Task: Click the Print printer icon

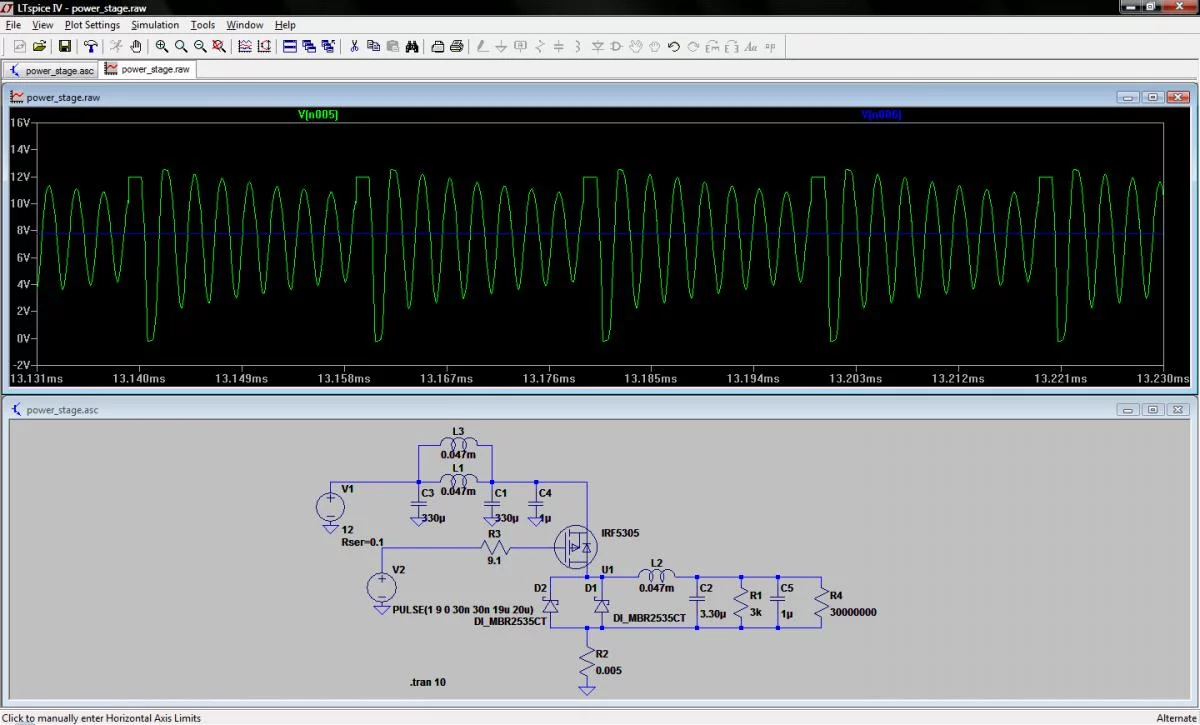Action: point(457,46)
